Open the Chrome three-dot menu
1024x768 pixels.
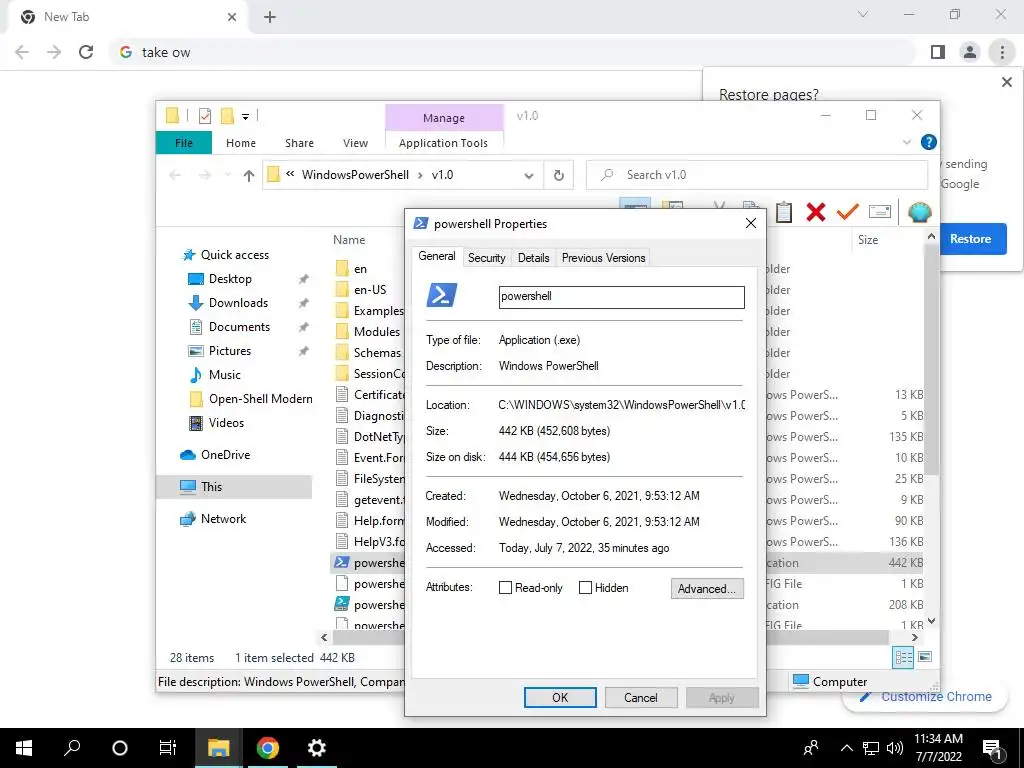[1002, 52]
